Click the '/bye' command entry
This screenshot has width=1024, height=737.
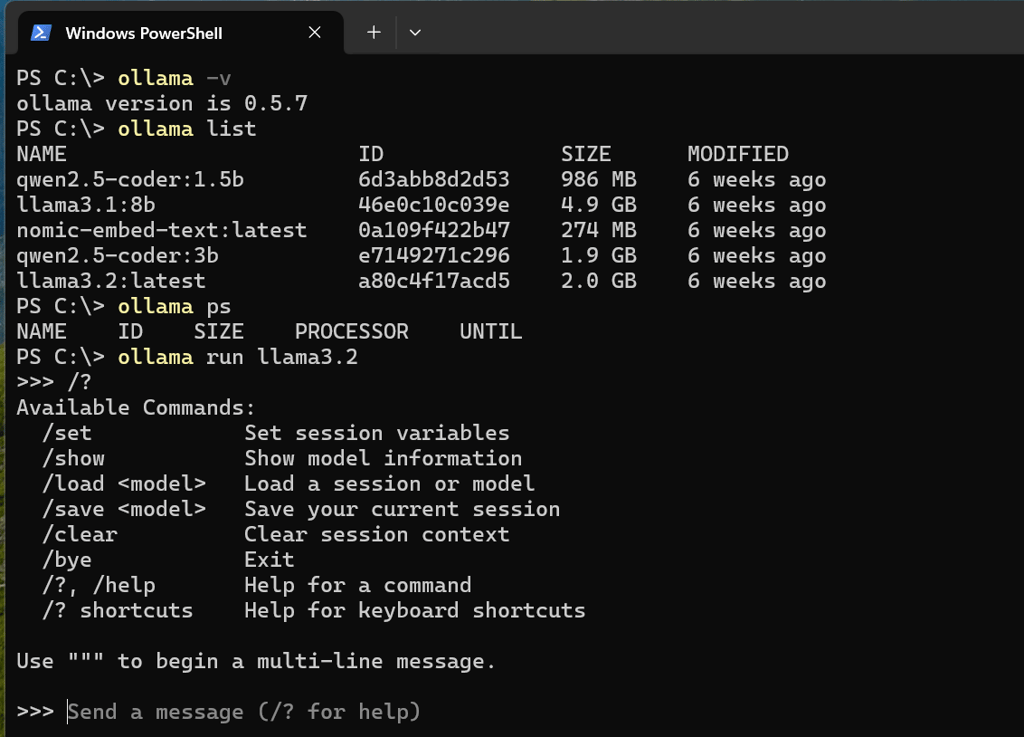tap(67, 560)
